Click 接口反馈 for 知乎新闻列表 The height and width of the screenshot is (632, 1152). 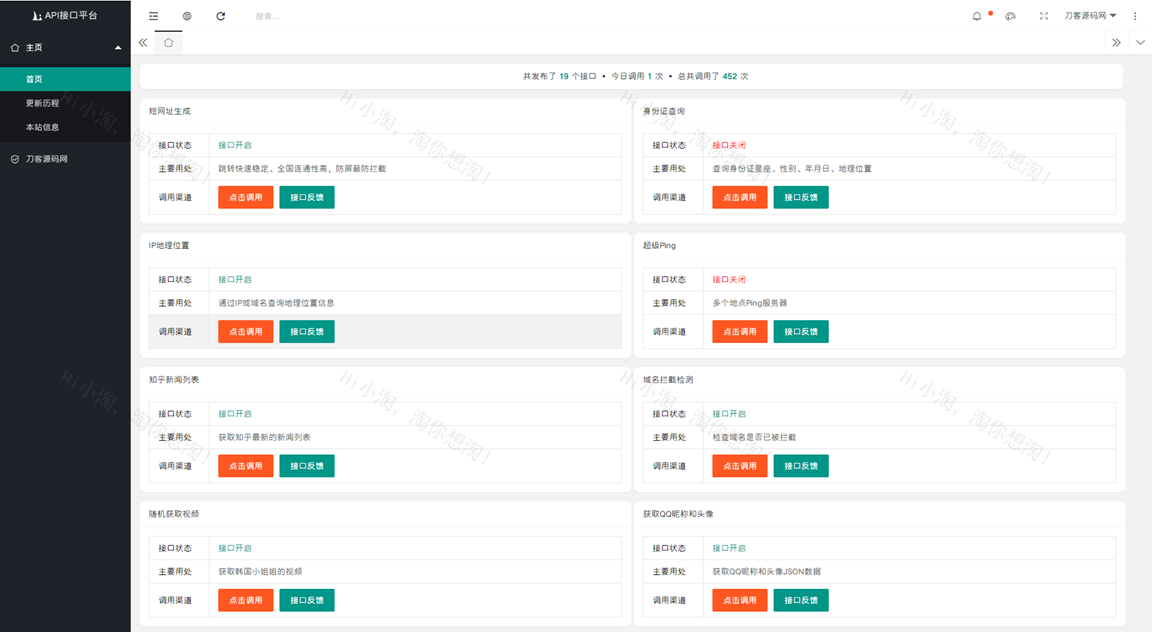coord(306,466)
